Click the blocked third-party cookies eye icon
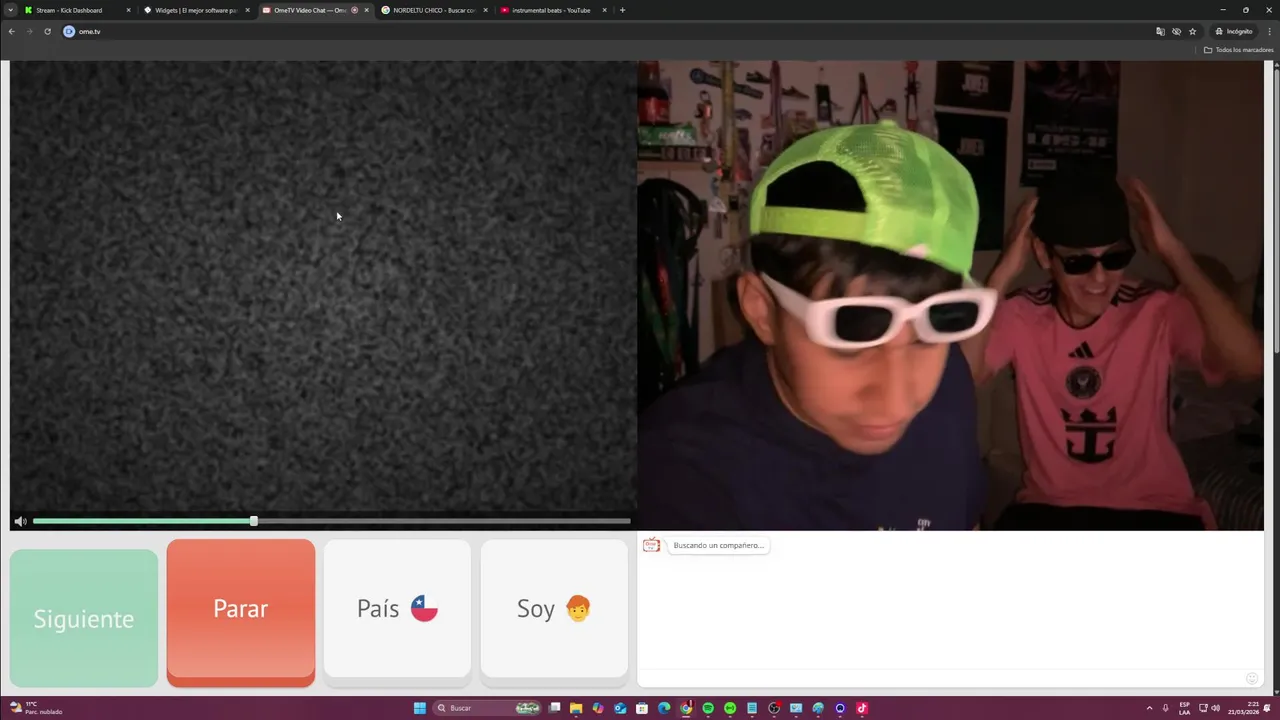This screenshot has width=1280, height=720. click(1176, 31)
